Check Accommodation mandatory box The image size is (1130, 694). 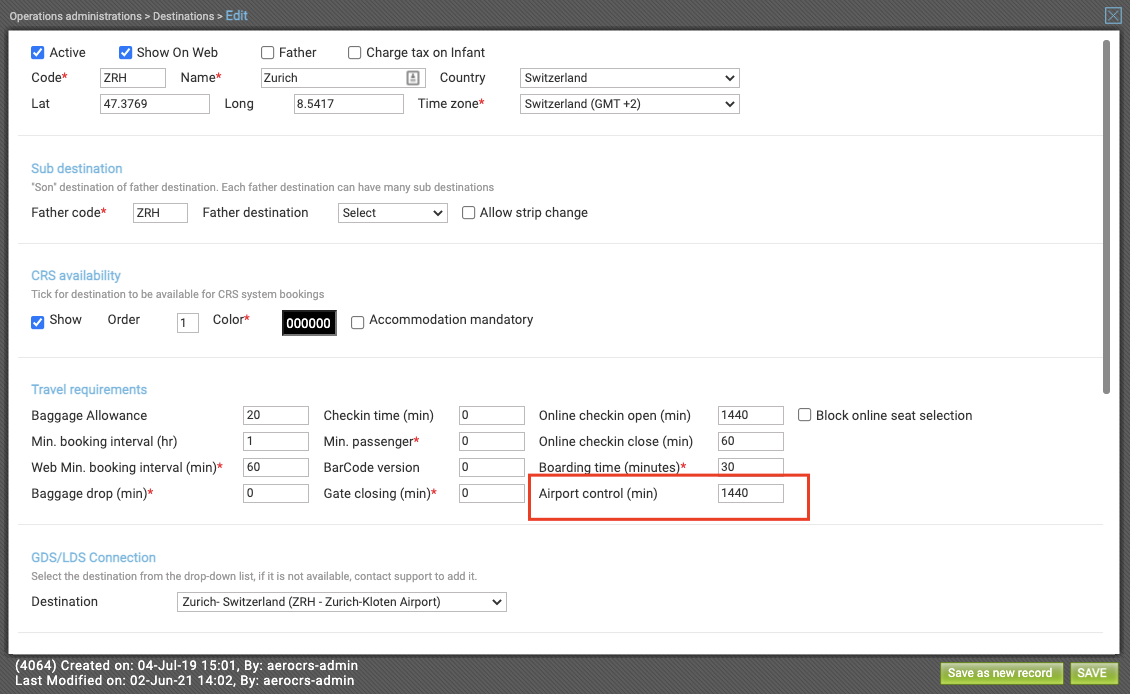[x=357, y=322]
